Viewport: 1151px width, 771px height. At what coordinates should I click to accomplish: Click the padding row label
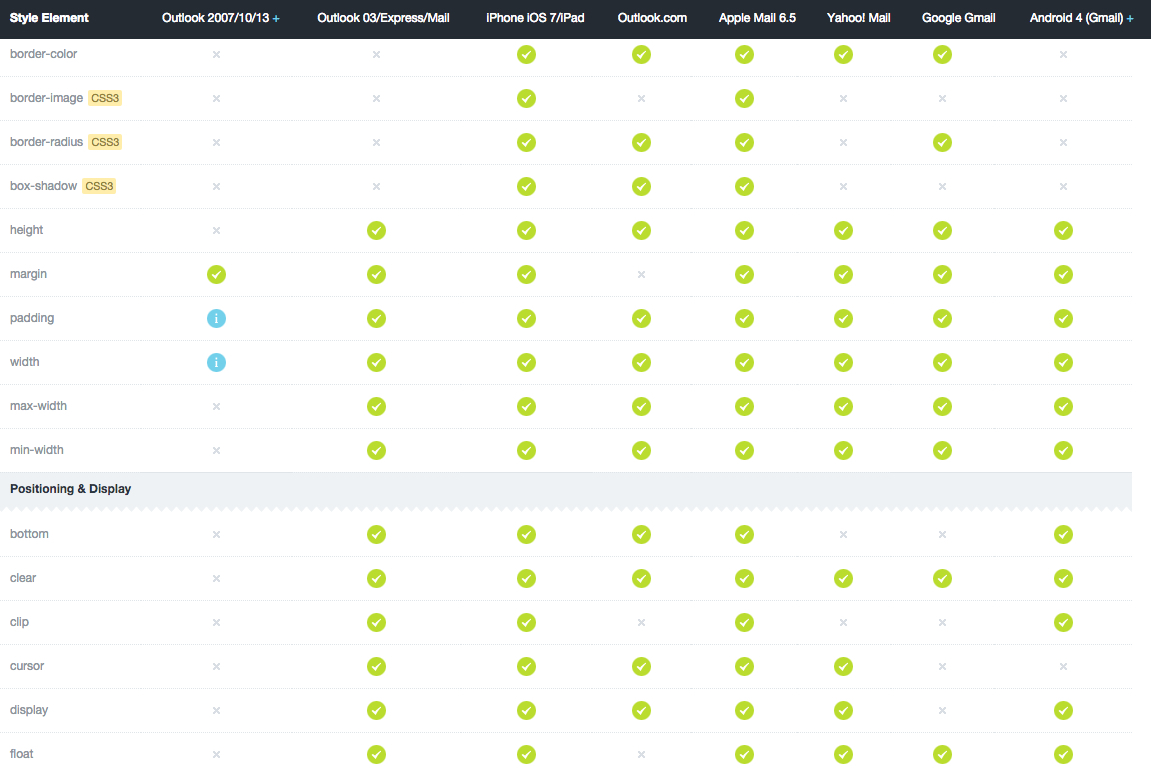(32, 319)
